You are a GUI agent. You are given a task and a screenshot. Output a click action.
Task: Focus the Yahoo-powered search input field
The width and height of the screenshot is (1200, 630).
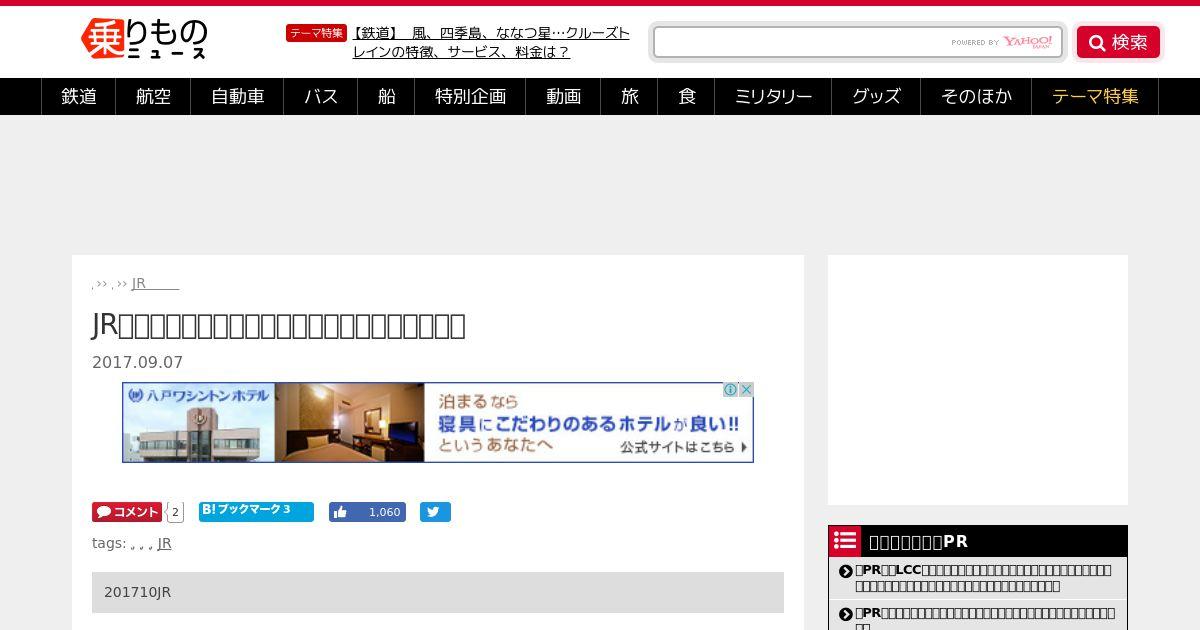coord(858,42)
